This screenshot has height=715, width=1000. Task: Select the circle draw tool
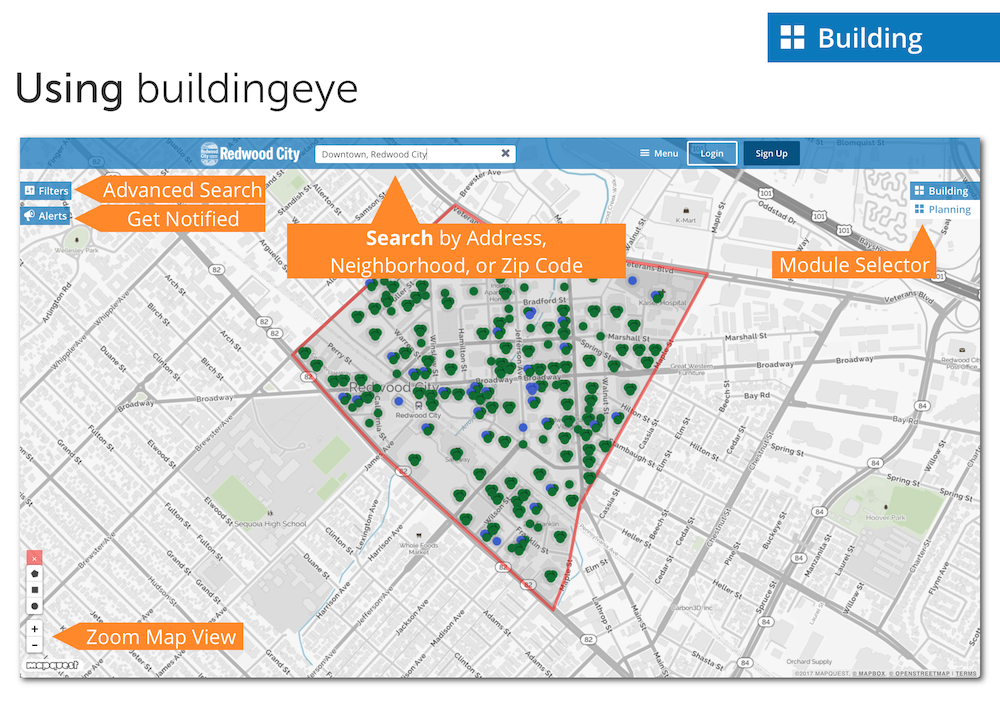(x=34, y=606)
